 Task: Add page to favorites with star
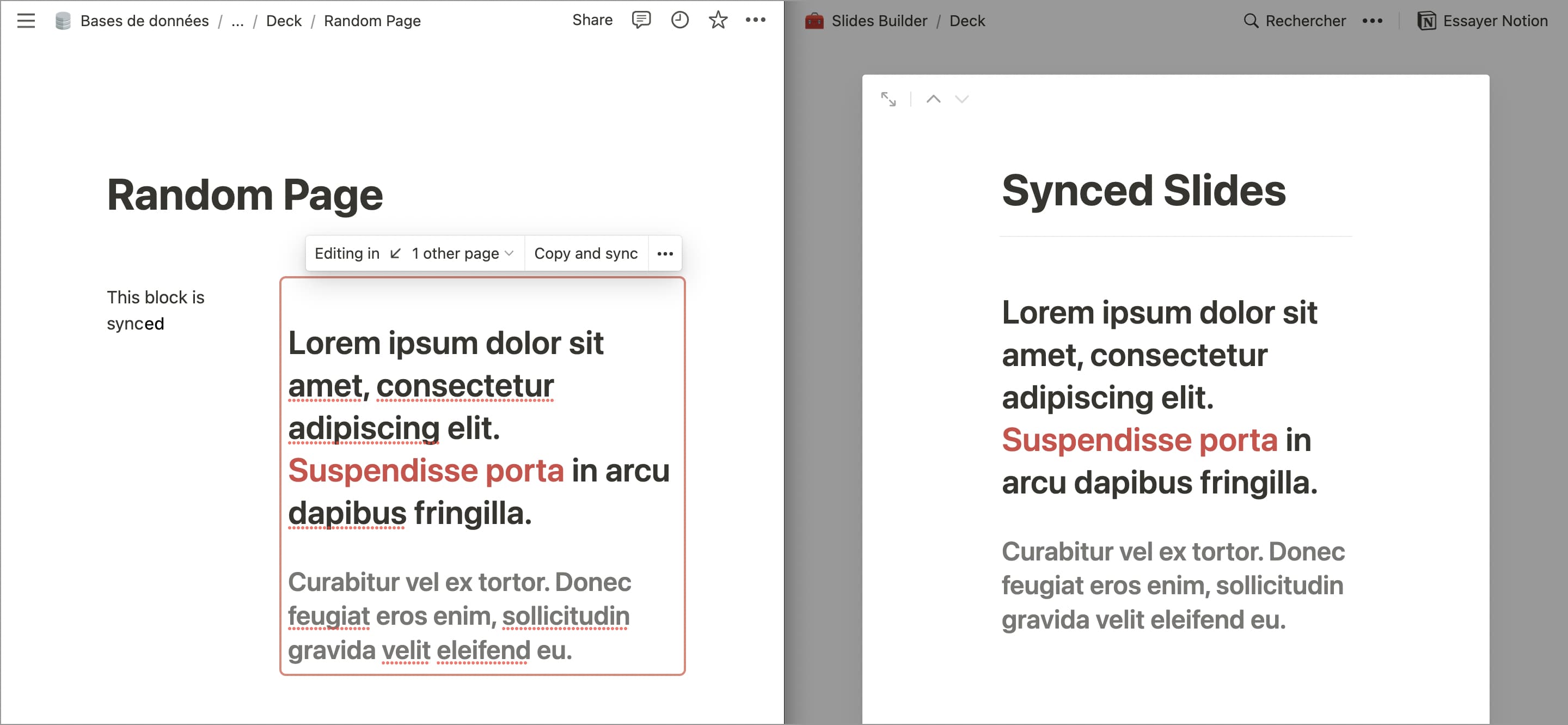[718, 20]
